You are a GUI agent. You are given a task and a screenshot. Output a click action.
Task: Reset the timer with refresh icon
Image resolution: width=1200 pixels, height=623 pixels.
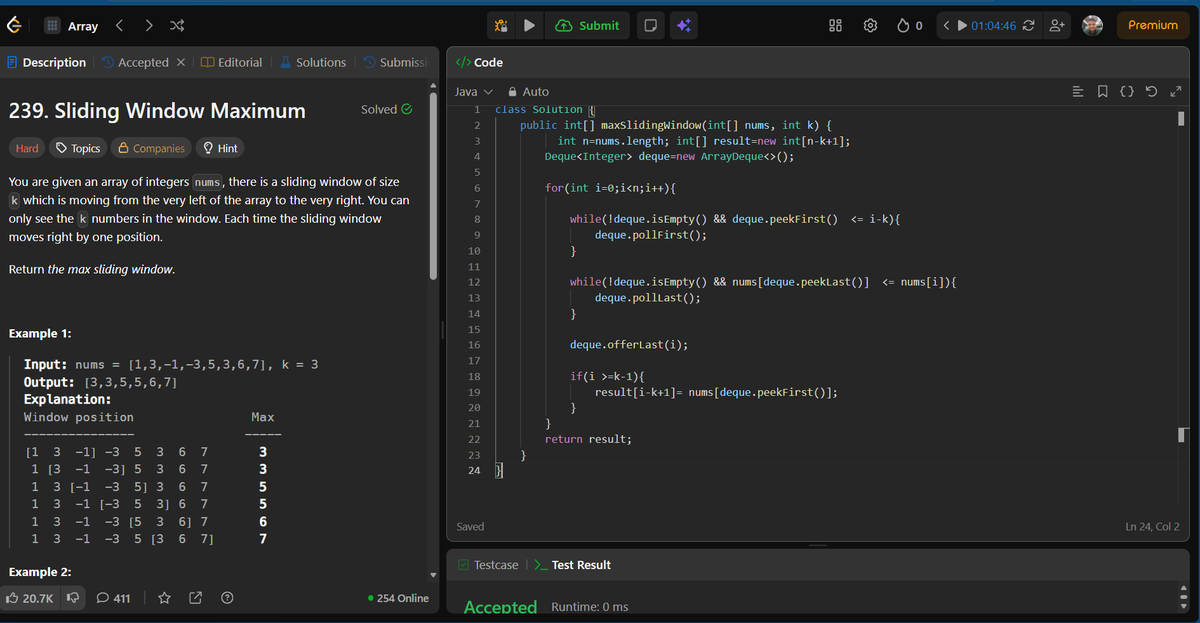pos(1029,26)
